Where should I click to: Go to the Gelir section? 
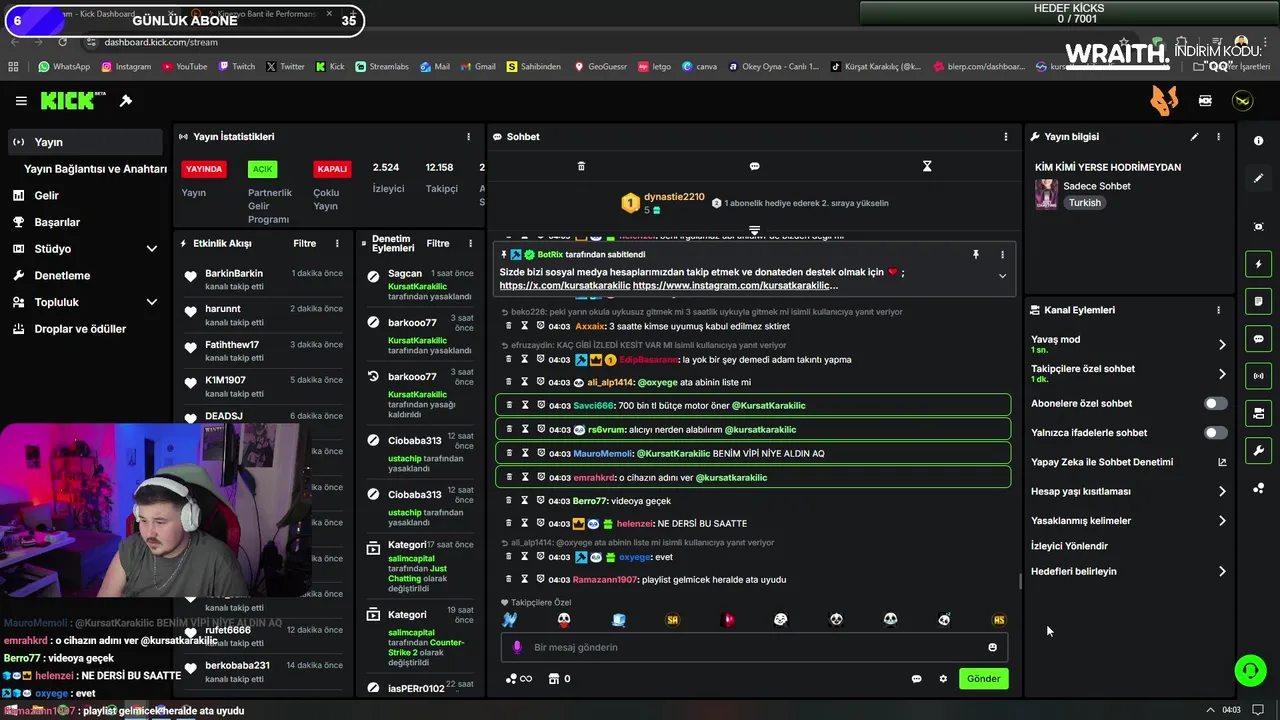tap(46, 196)
